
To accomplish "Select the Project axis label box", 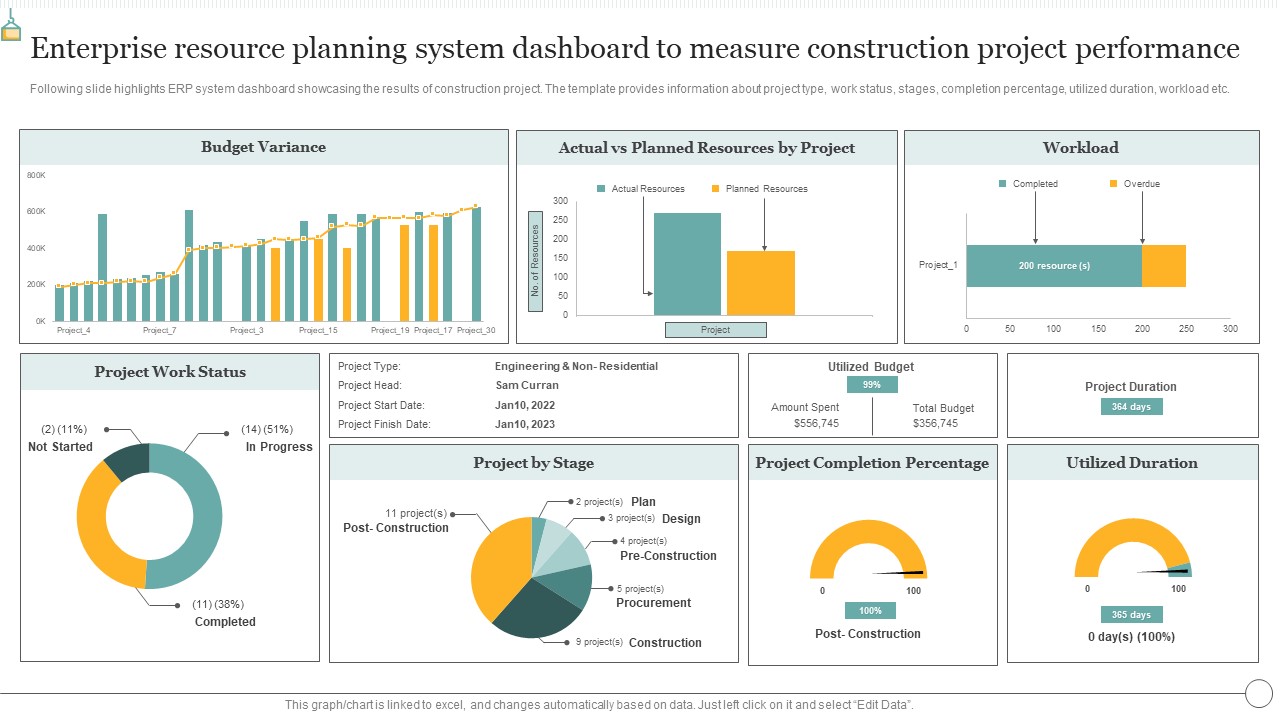I will (x=716, y=330).
